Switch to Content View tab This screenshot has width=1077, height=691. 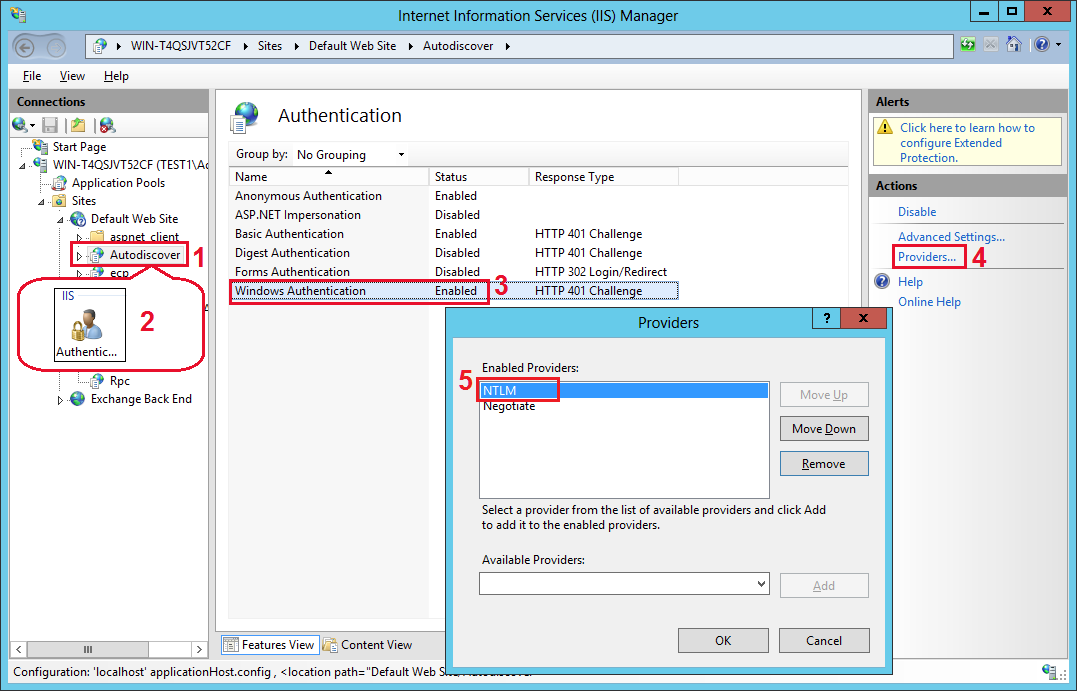point(368,644)
